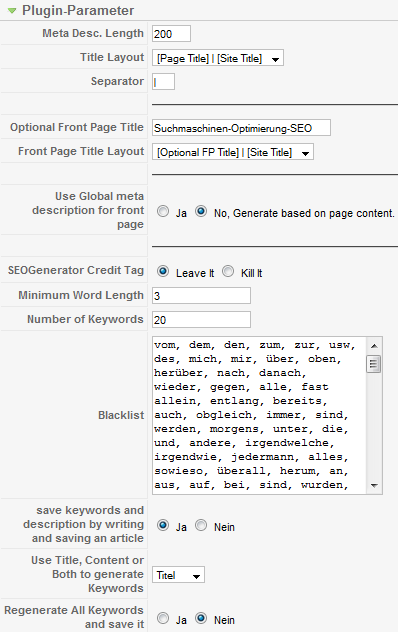Click the Blacklist scrollbar down arrow
Image resolution: width=398 pixels, height=632 pixels.
[x=374, y=486]
